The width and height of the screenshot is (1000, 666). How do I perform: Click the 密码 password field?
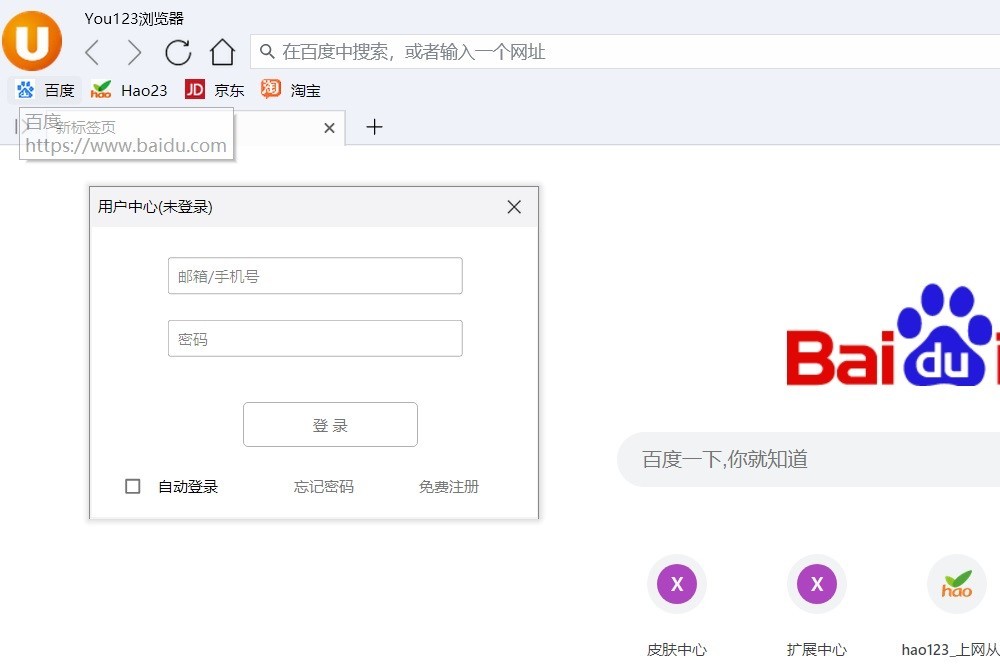coord(315,338)
